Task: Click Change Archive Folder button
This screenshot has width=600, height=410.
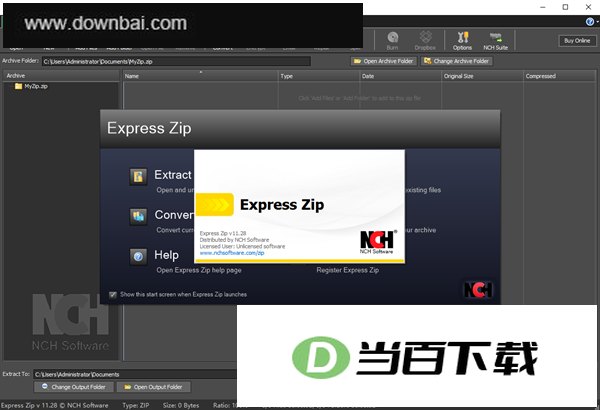Action: point(457,61)
